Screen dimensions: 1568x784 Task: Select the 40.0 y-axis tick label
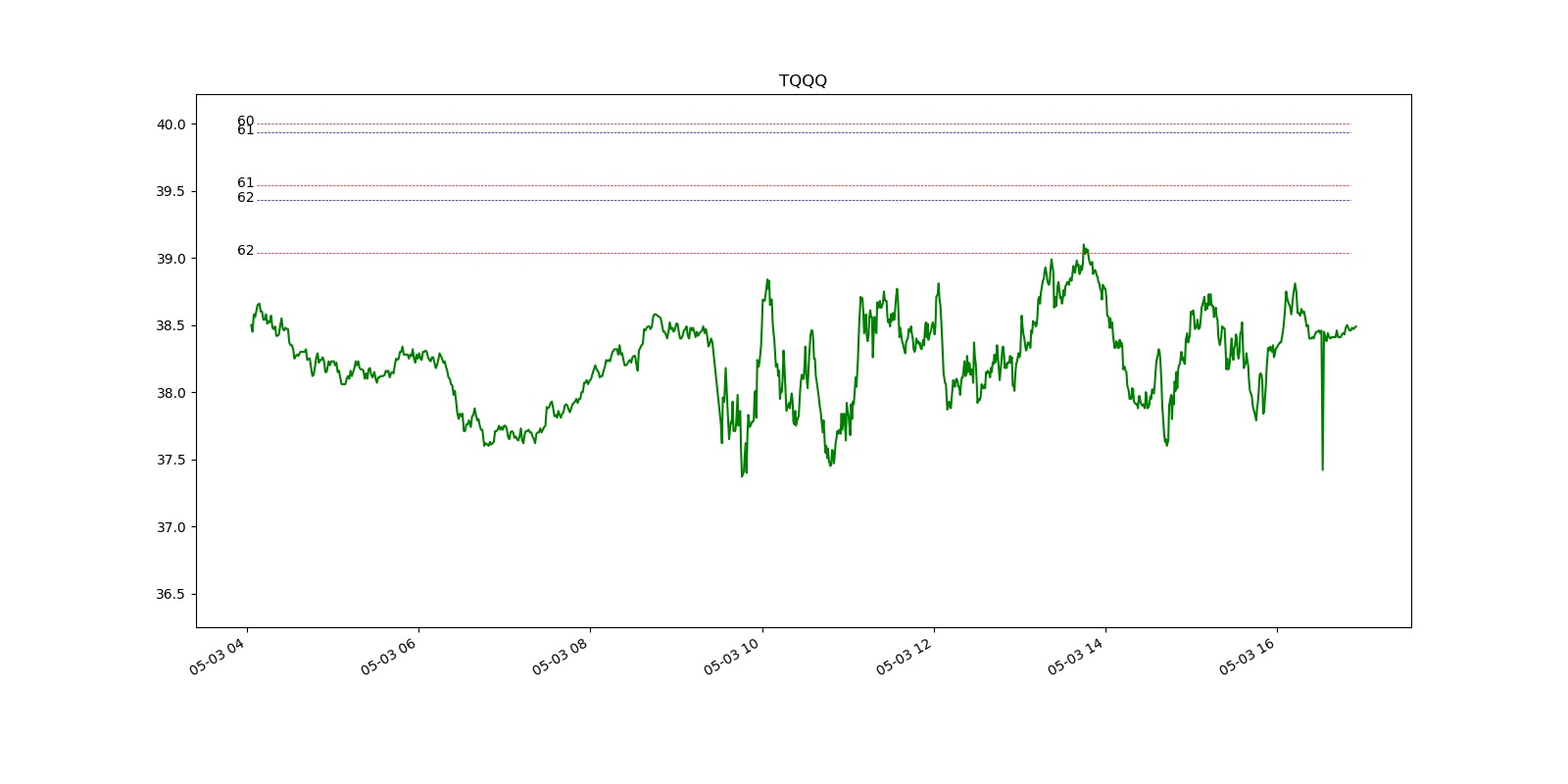(x=171, y=124)
